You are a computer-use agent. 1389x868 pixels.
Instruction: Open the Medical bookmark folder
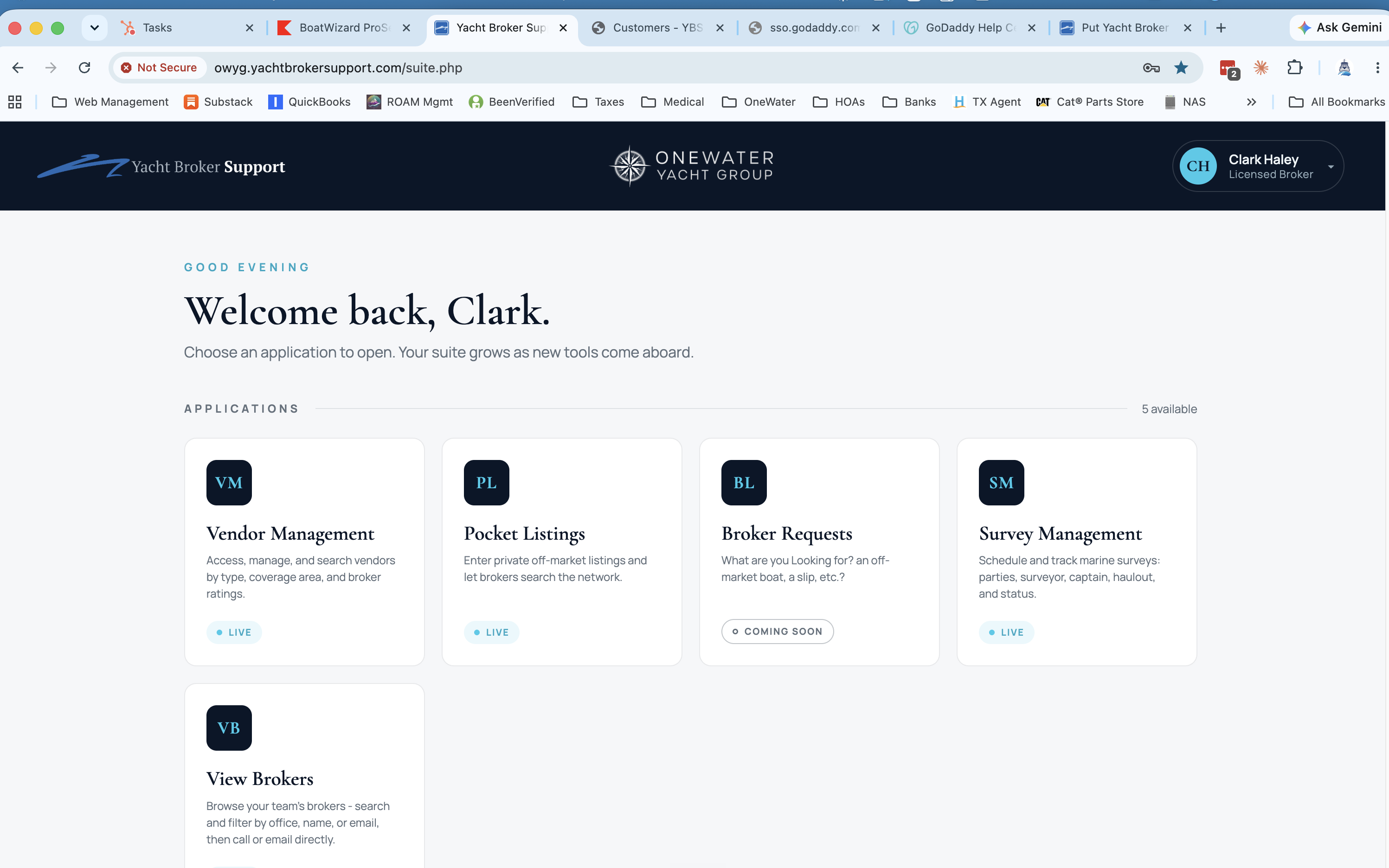tap(672, 102)
